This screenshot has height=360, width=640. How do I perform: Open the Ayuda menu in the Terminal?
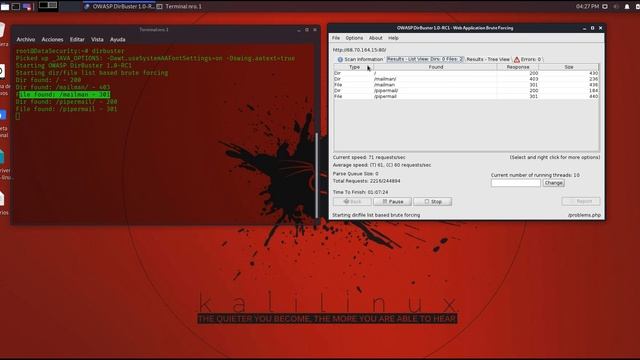point(118,40)
